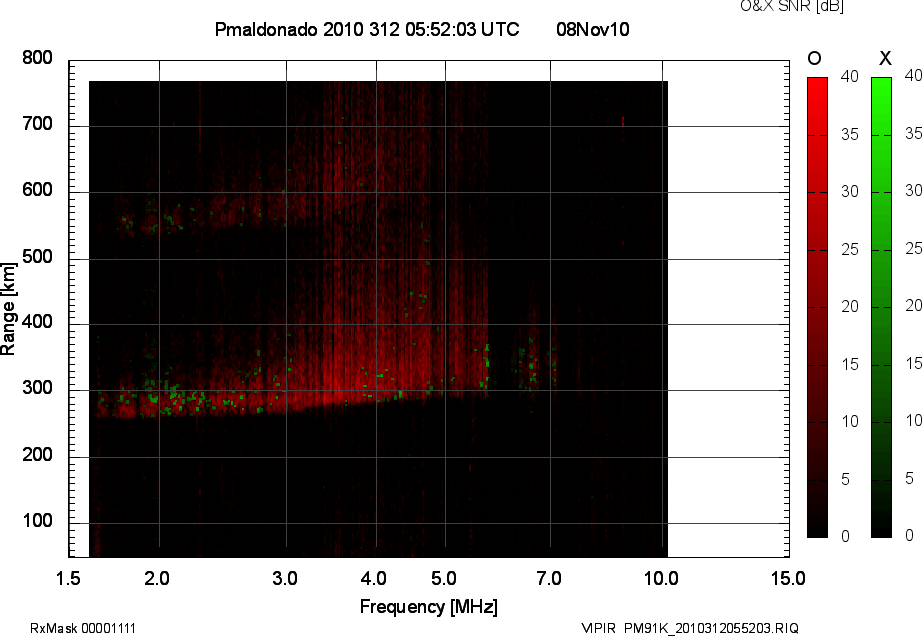This screenshot has width=922, height=636.
Task: Click the 10.0 frequency tick label
Action: coord(661,578)
